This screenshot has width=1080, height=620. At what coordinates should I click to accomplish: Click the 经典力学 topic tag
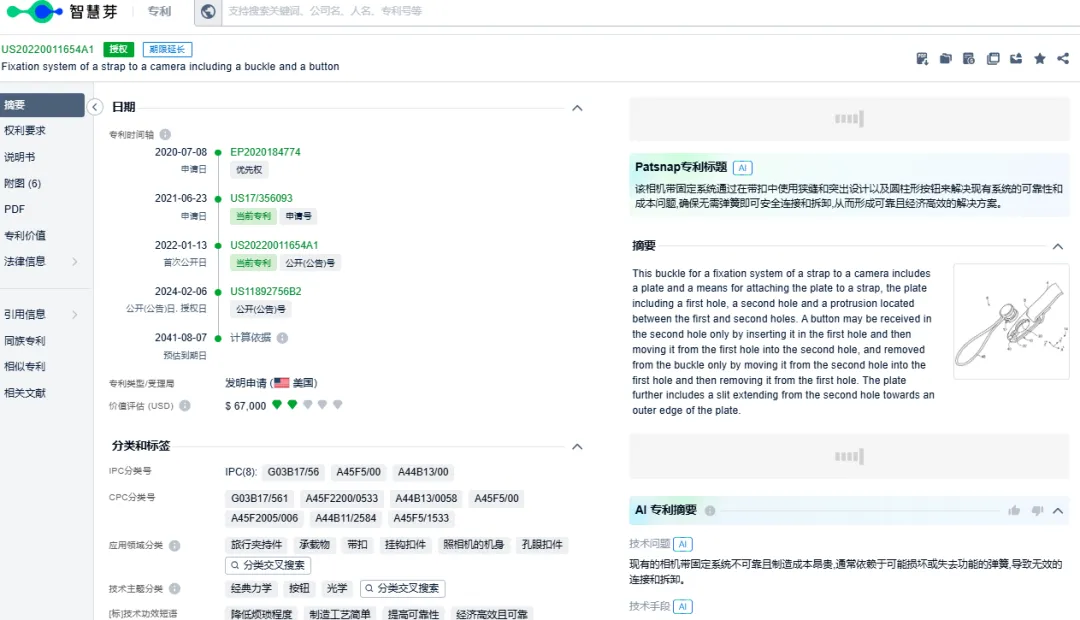click(251, 589)
